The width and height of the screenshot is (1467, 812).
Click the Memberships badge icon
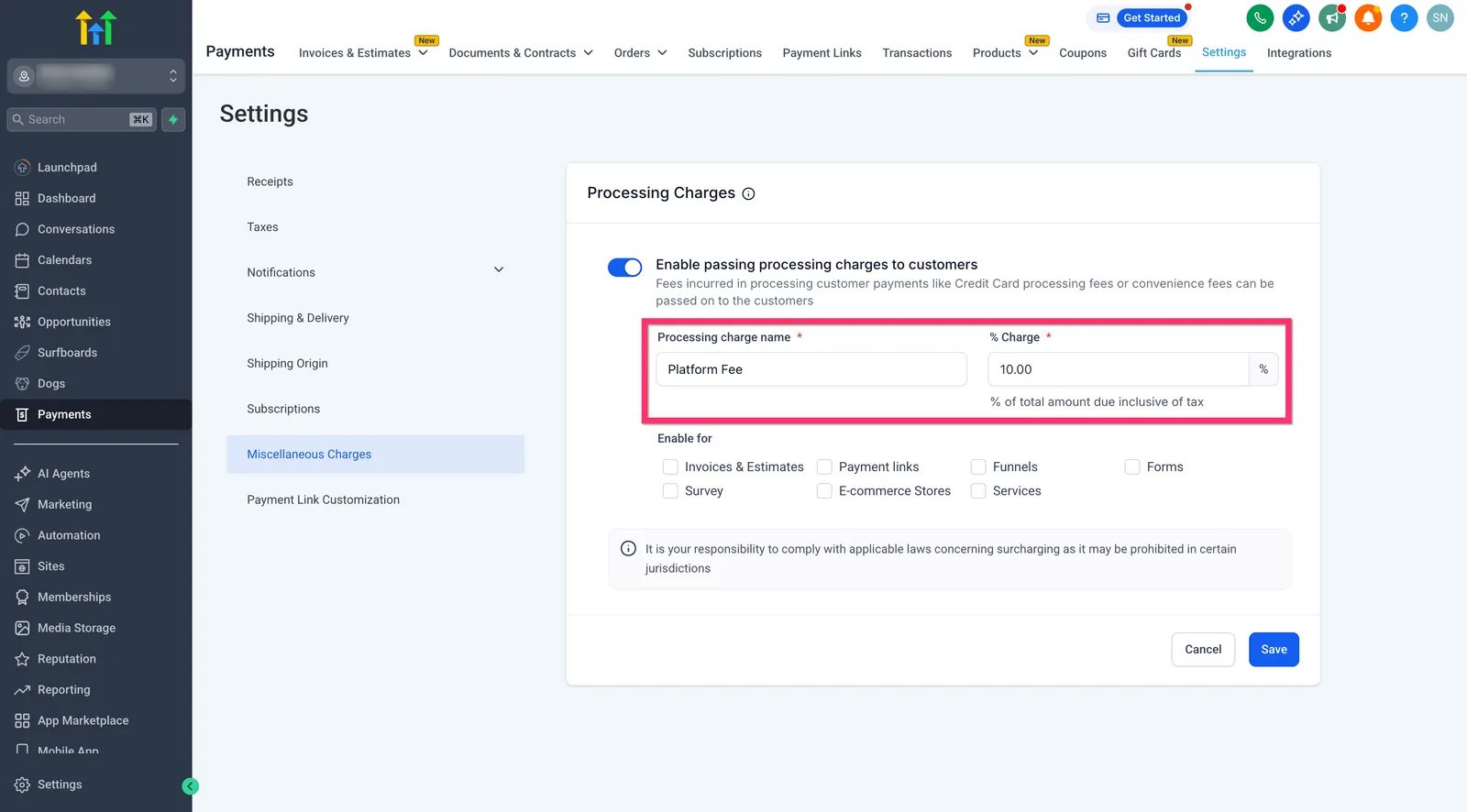click(x=22, y=598)
